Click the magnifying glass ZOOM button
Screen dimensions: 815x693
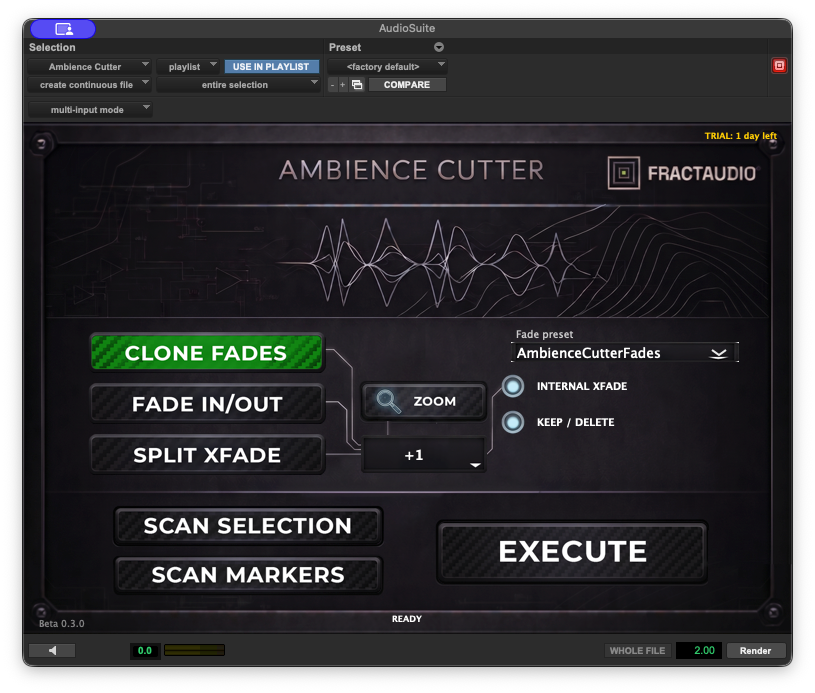point(424,401)
